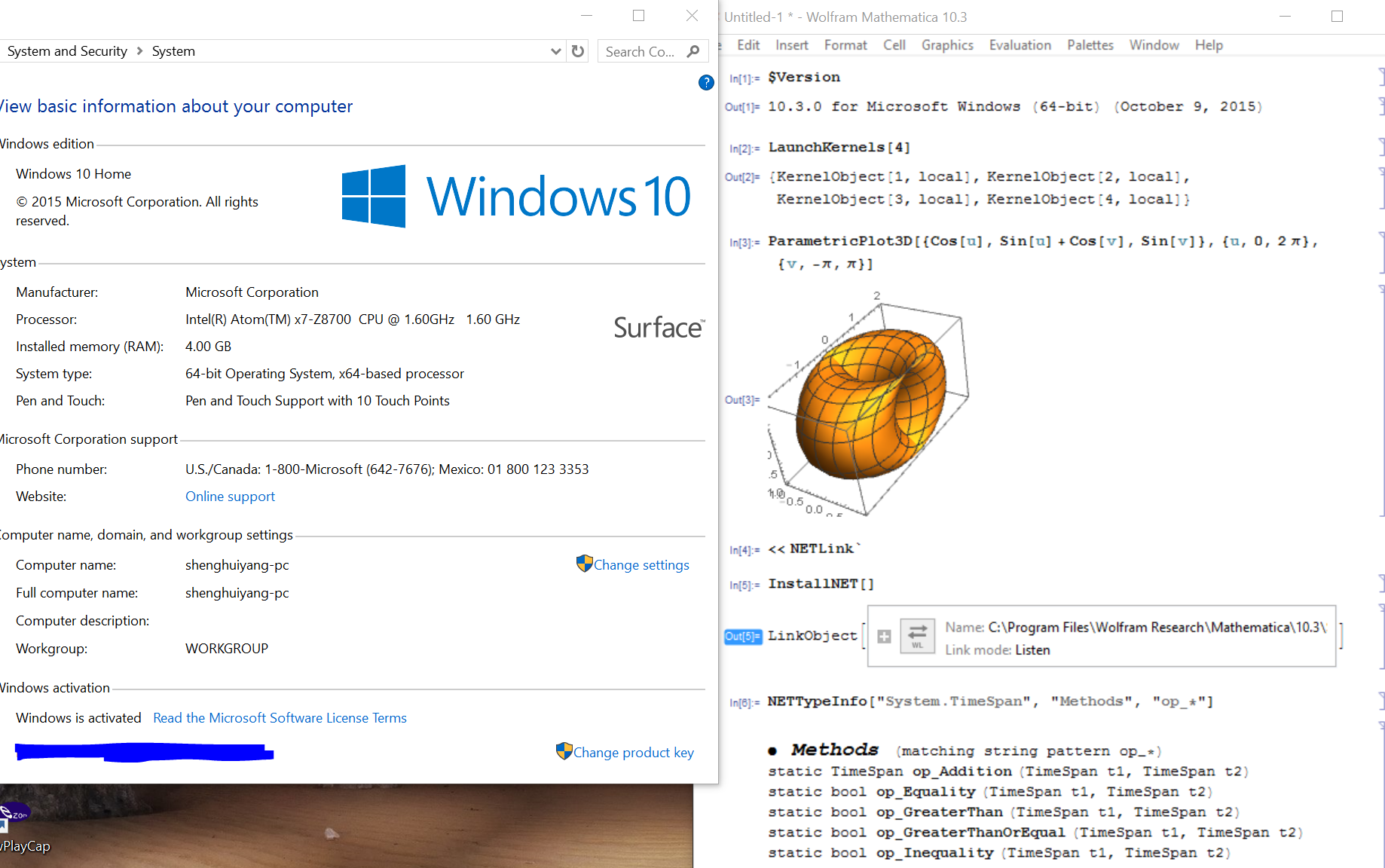Minimize the Mathematica window

tap(1286, 16)
